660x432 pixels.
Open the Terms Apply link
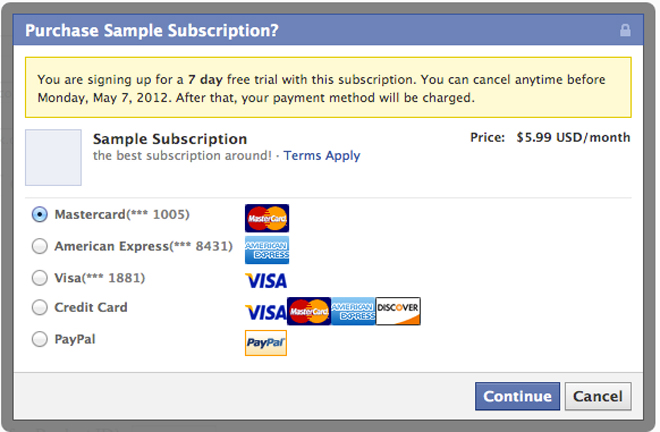coord(322,156)
